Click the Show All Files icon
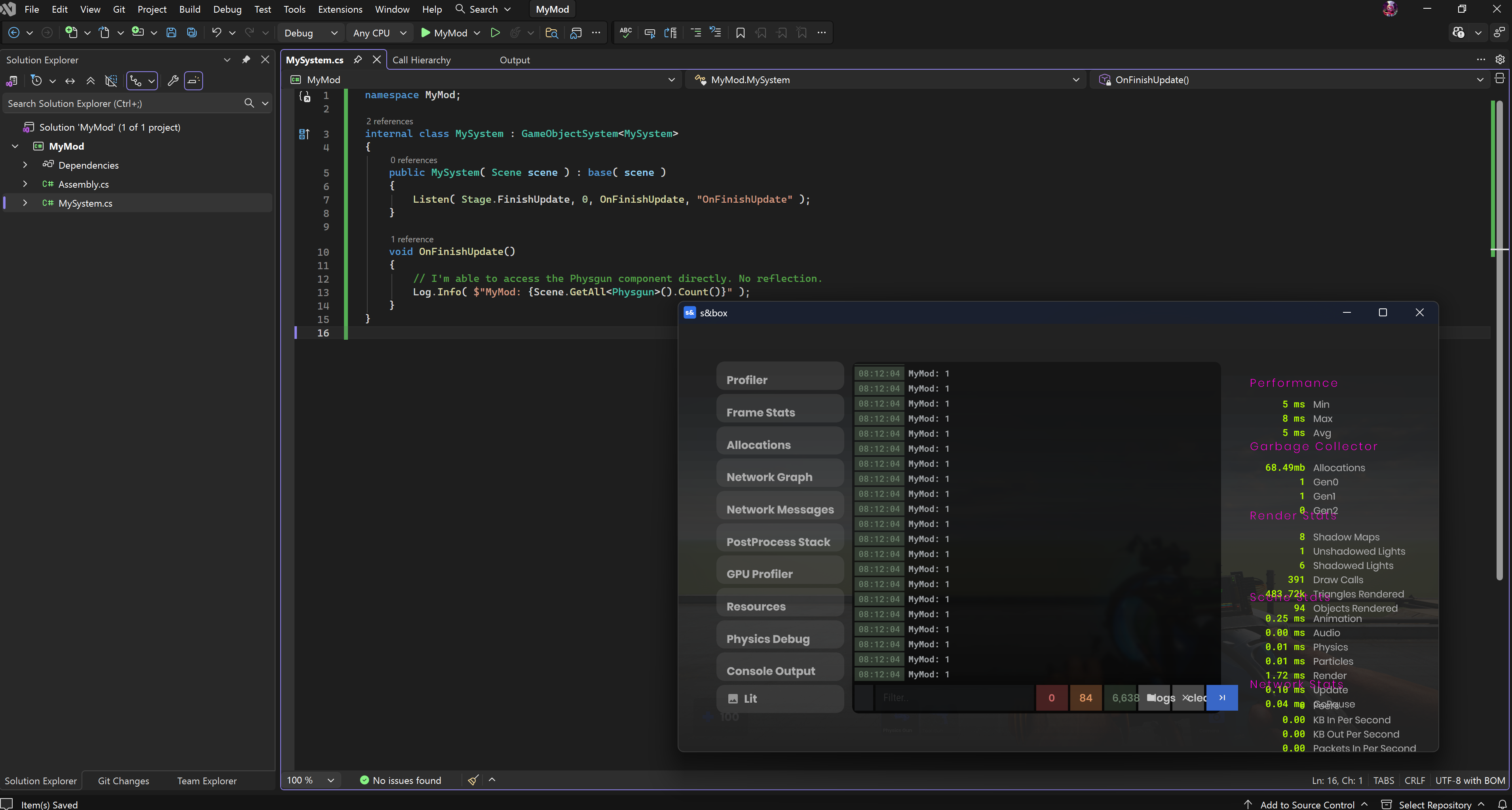Image resolution: width=1512 pixels, height=810 pixels. click(111, 81)
